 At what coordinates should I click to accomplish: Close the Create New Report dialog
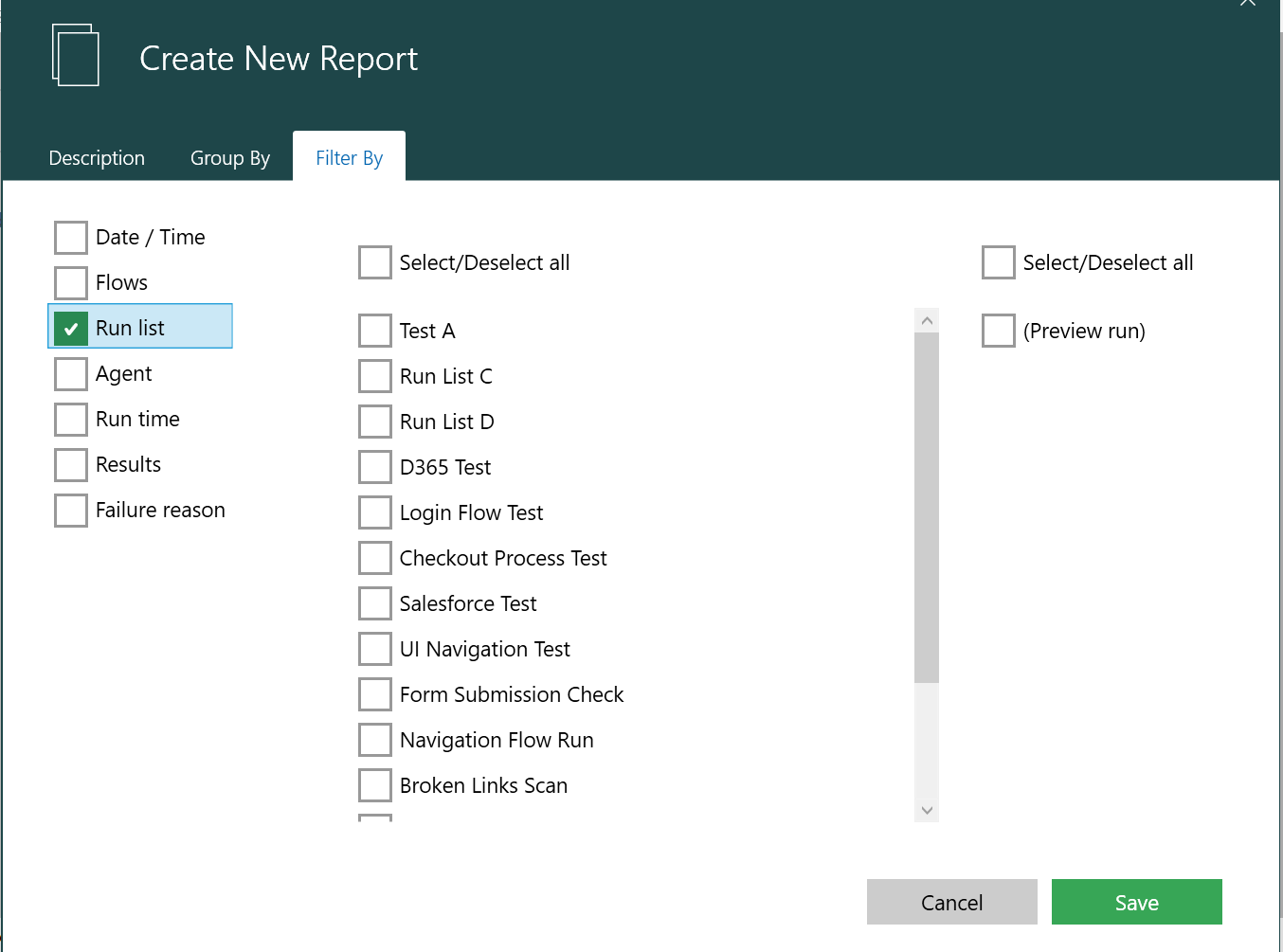click(x=1247, y=3)
